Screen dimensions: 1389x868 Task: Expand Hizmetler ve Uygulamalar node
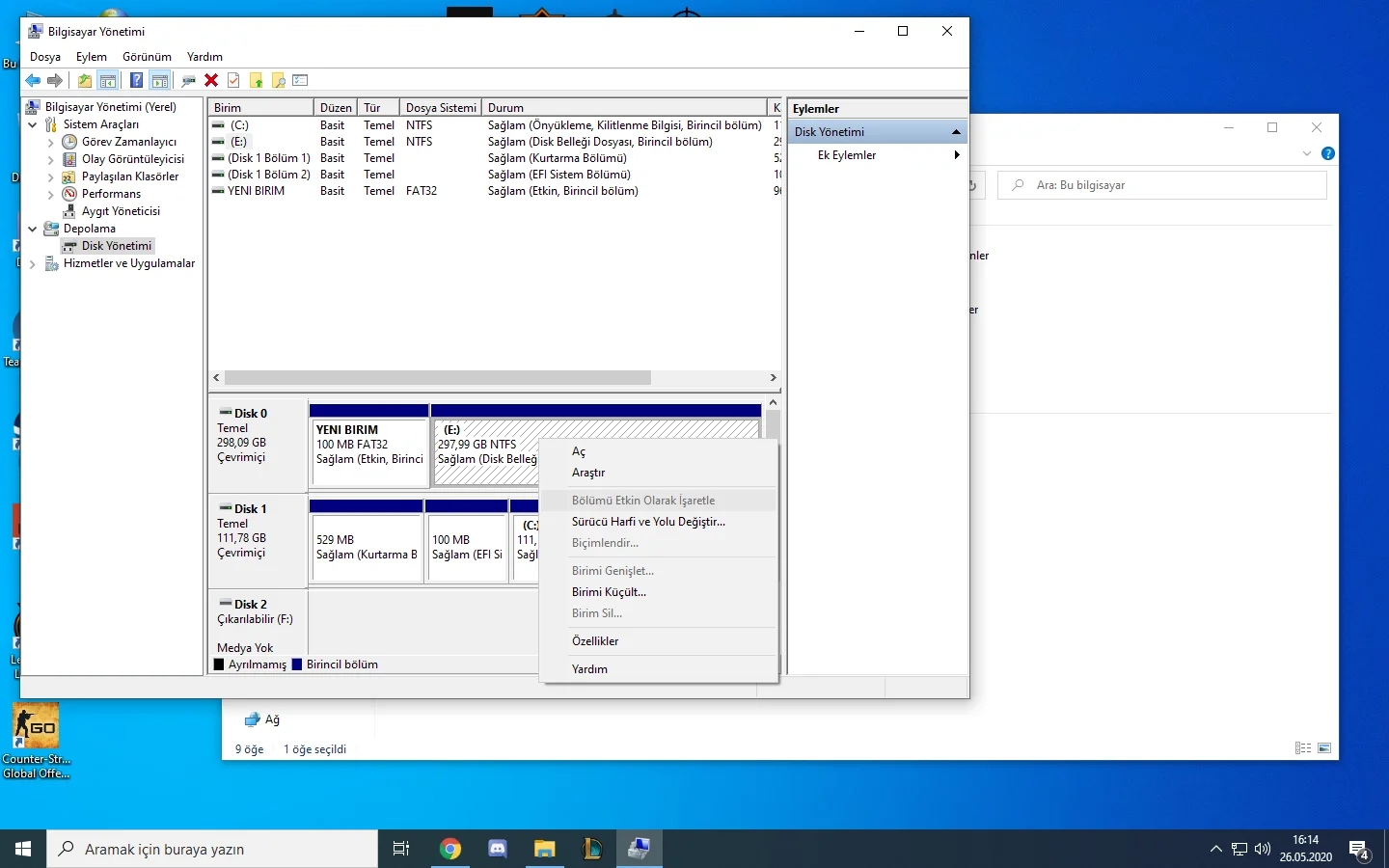click(x=33, y=264)
